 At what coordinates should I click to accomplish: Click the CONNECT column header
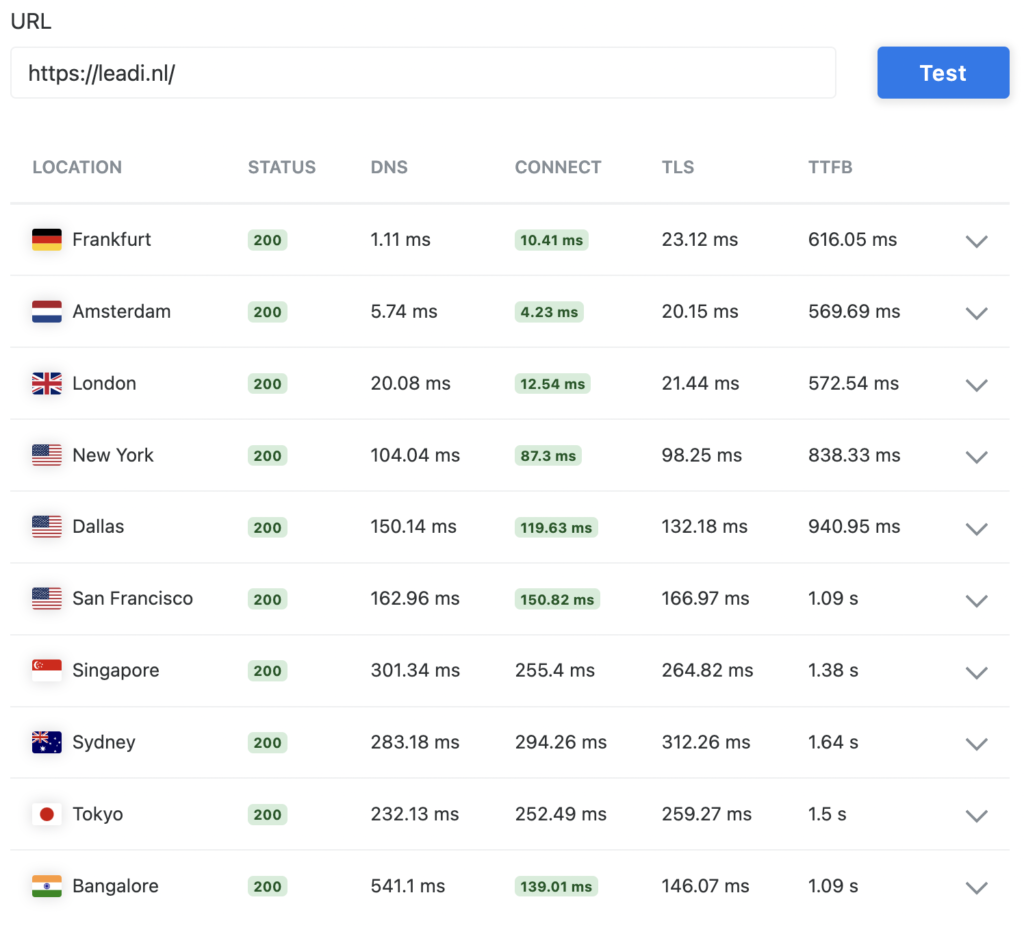[x=558, y=167]
